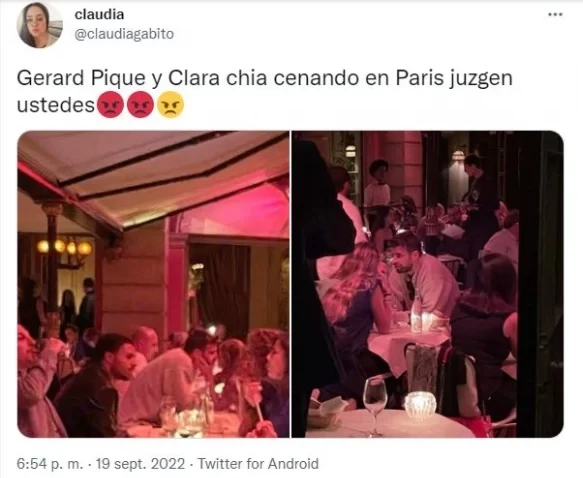Click the first red angry emoji
The width and height of the screenshot is (583, 478).
point(110,105)
